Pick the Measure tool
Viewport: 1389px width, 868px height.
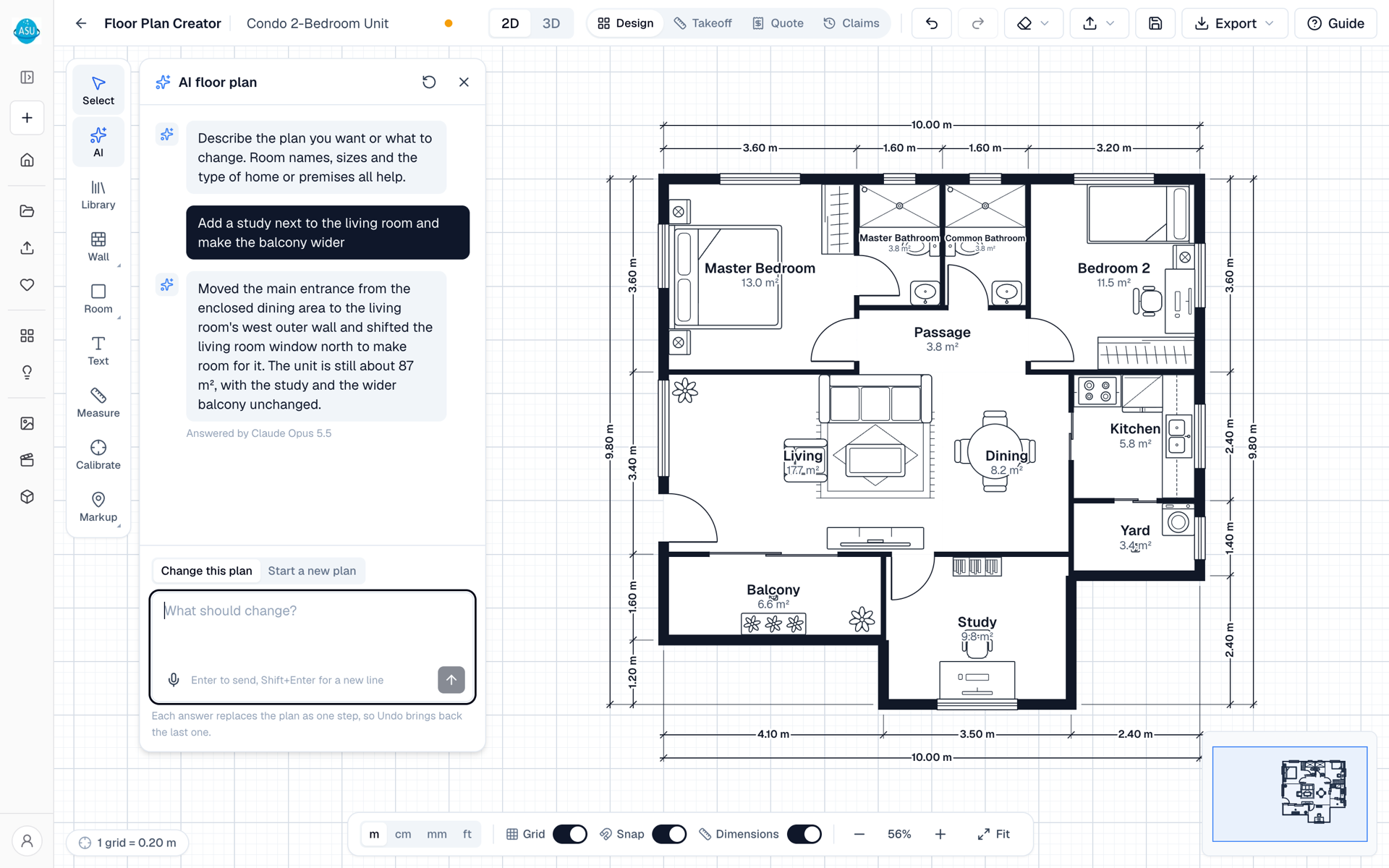coord(98,403)
